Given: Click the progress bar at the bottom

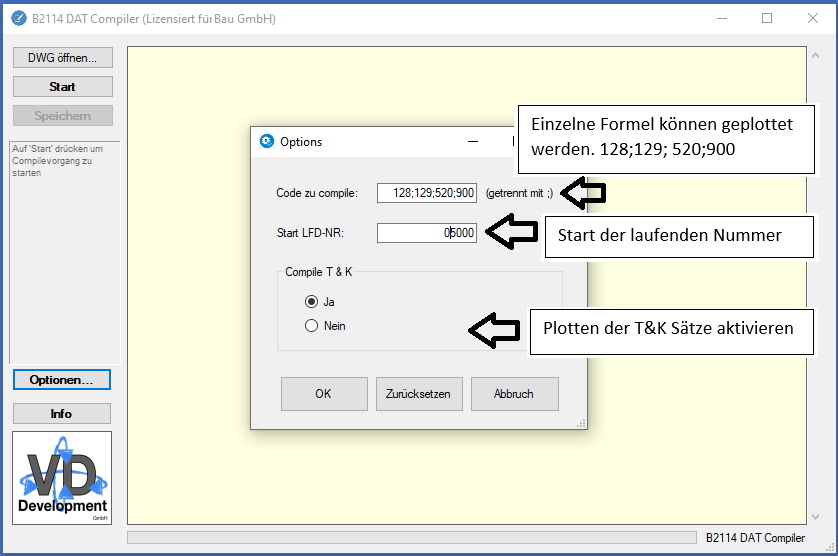Looking at the screenshot, I should pyautogui.click(x=411, y=538).
